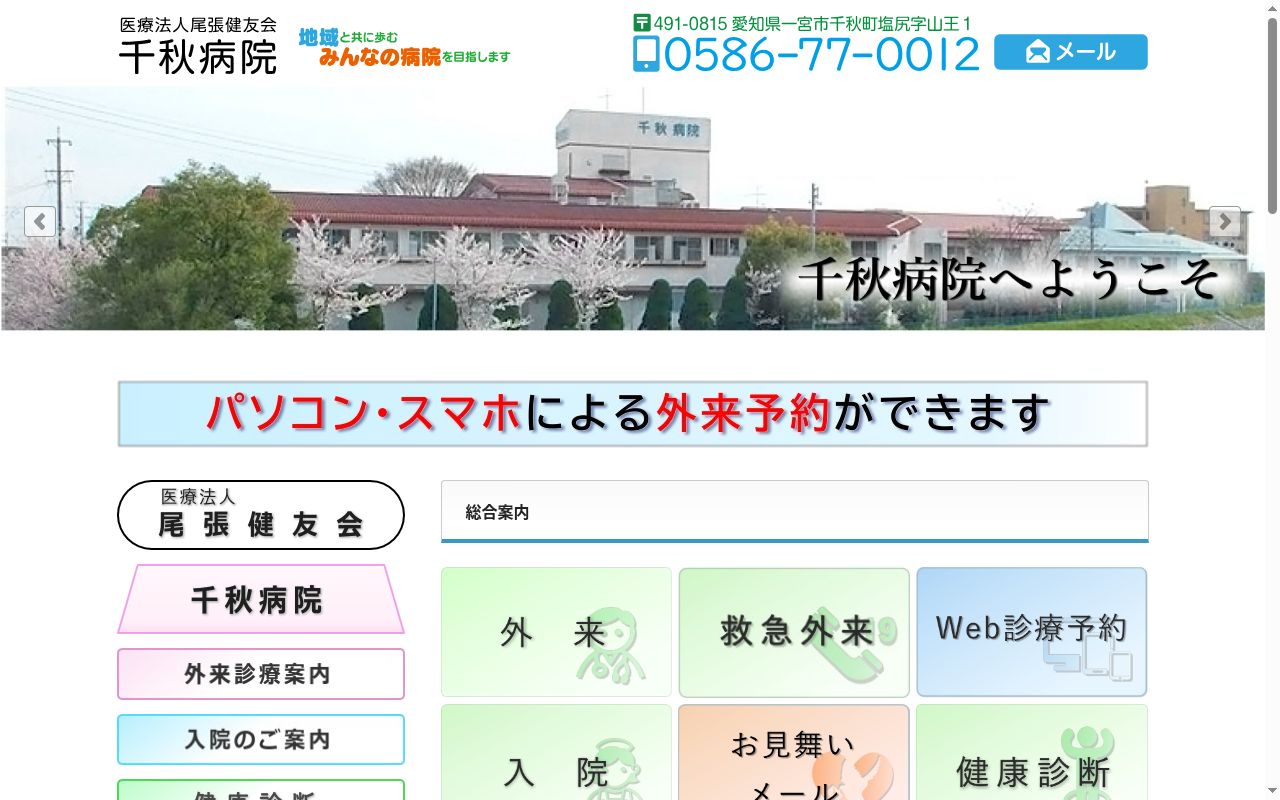Open the パソコン・スマホ外来予約 banner
Screen dimensions: 1280x800
coord(633,413)
